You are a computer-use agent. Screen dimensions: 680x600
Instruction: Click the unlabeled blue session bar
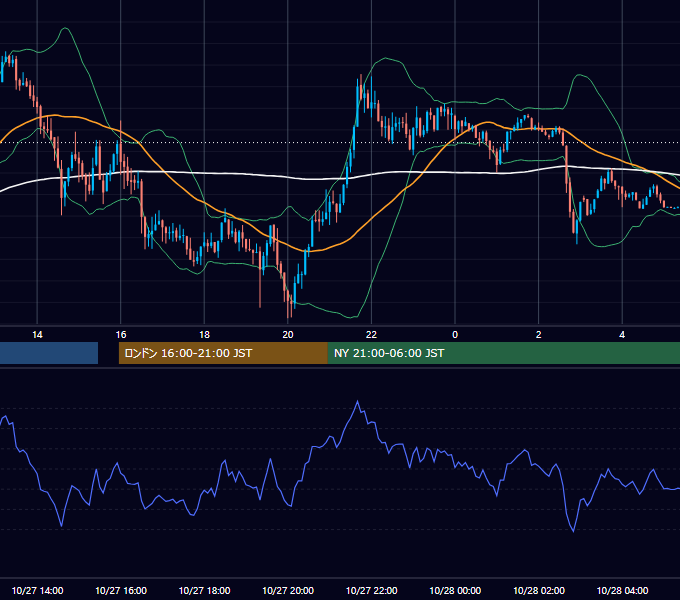pos(49,353)
